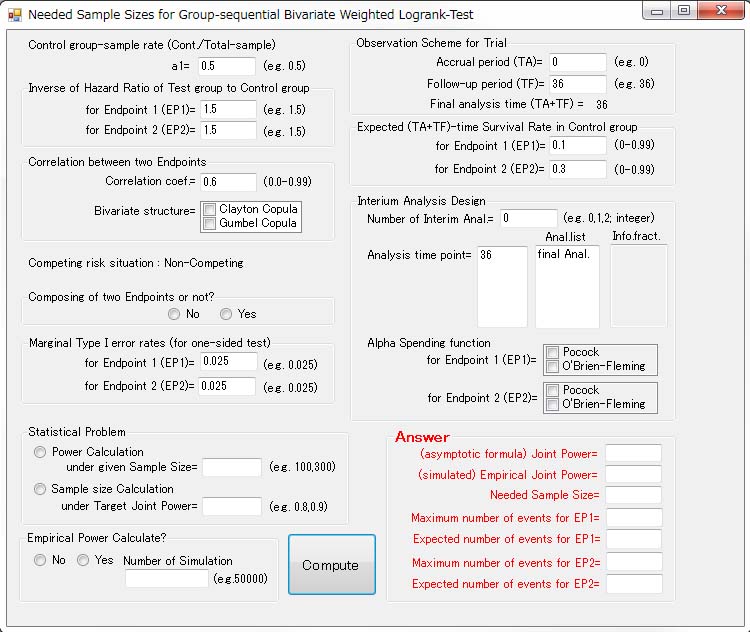Click the Analysis time point box
The width and height of the screenshot is (750, 632).
pos(502,287)
